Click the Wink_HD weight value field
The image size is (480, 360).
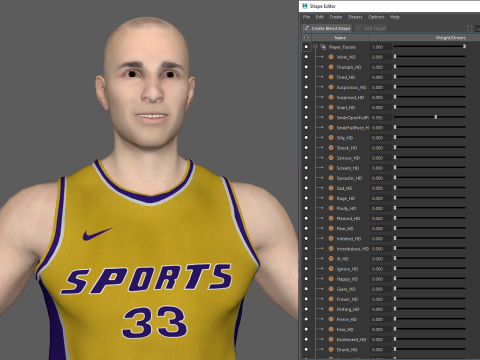[x=380, y=57]
